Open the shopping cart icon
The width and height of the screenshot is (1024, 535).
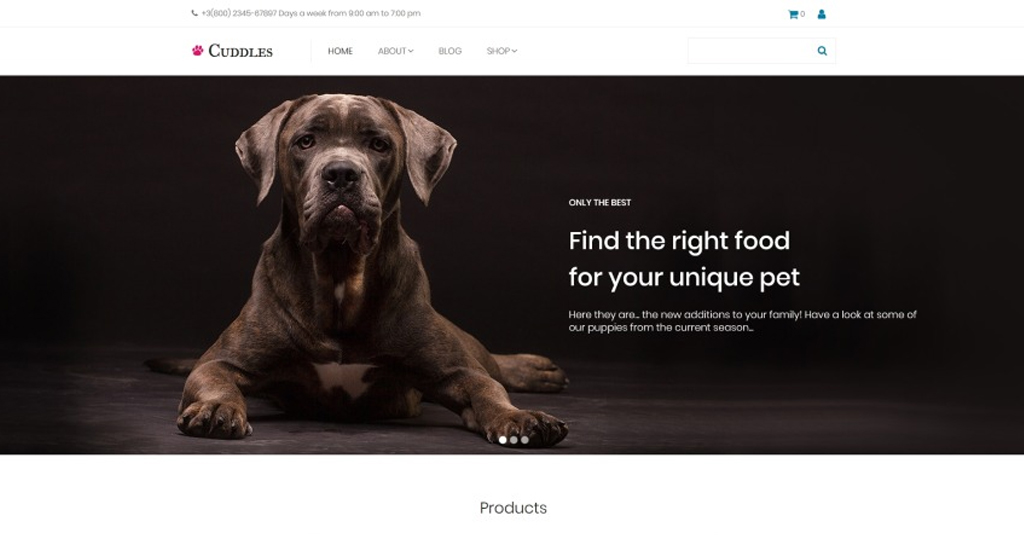[793, 14]
